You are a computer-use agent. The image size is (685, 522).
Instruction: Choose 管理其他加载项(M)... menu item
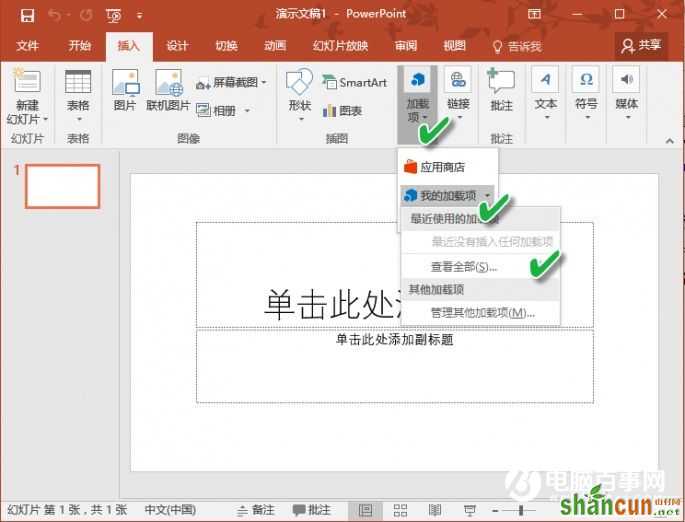pyautogui.click(x=481, y=313)
